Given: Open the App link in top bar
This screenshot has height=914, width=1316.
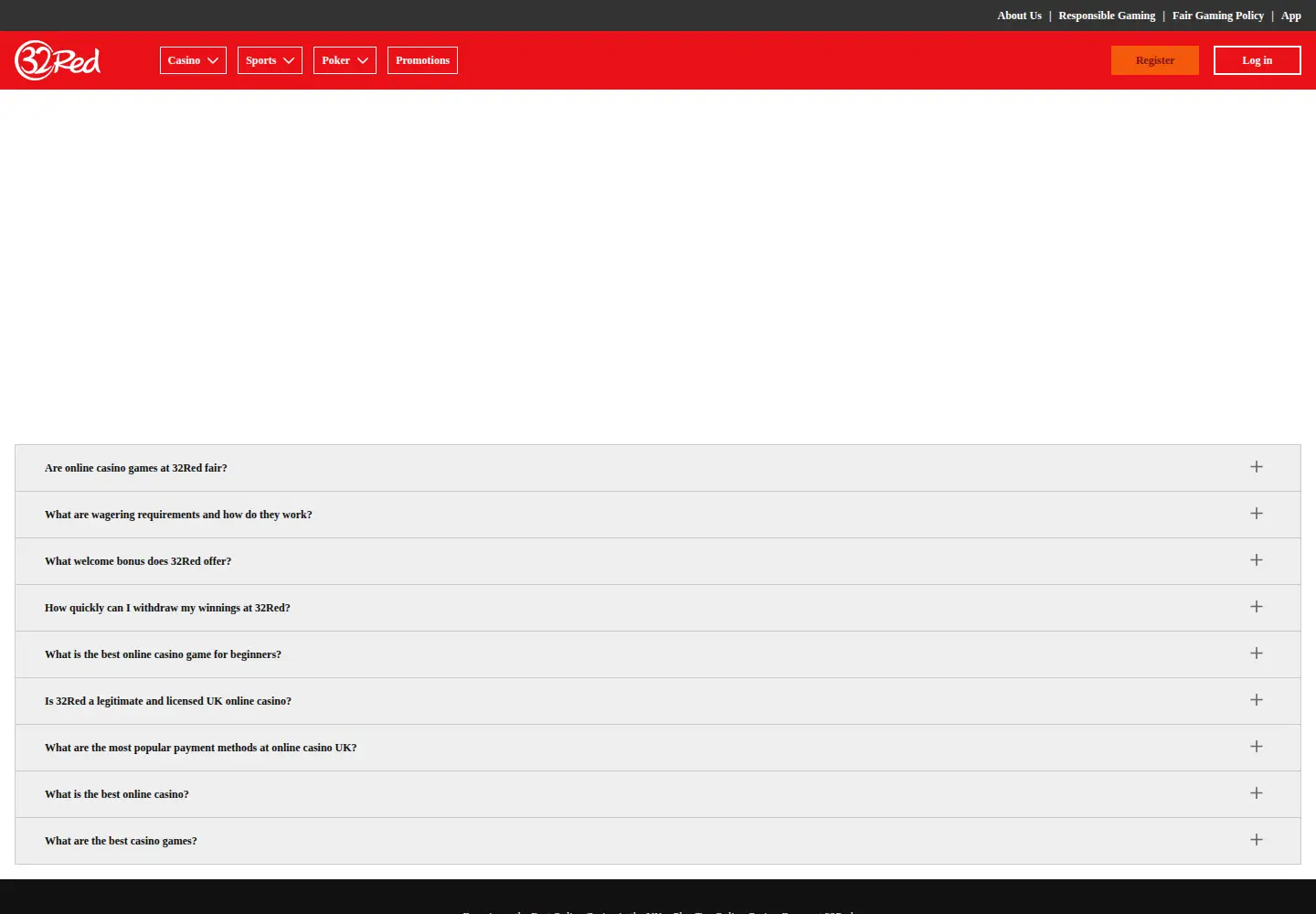Looking at the screenshot, I should pos(1290,16).
